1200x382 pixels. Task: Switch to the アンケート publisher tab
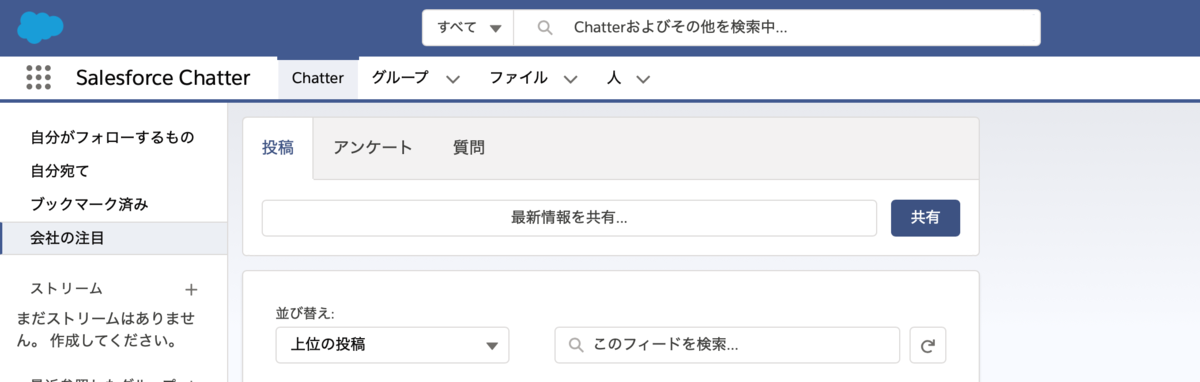coord(373,148)
